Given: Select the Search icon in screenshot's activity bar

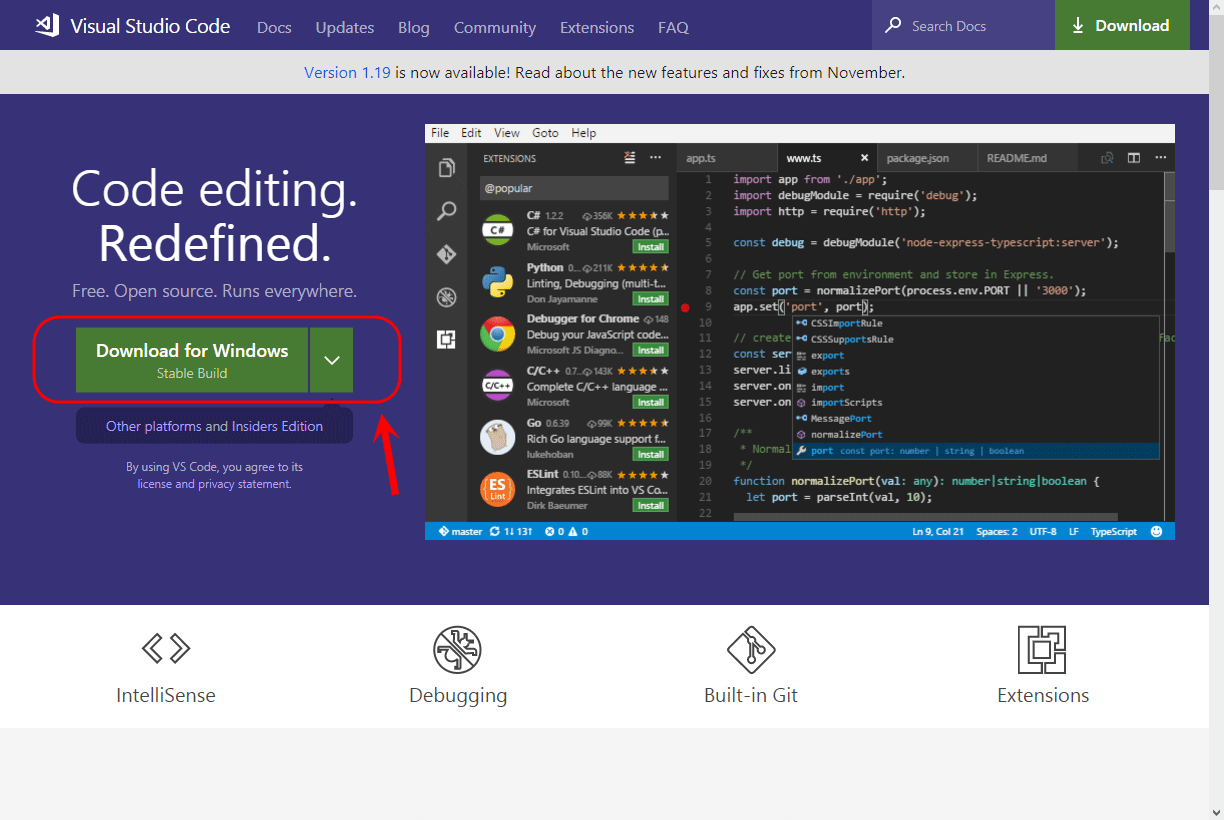Looking at the screenshot, I should coord(446,211).
